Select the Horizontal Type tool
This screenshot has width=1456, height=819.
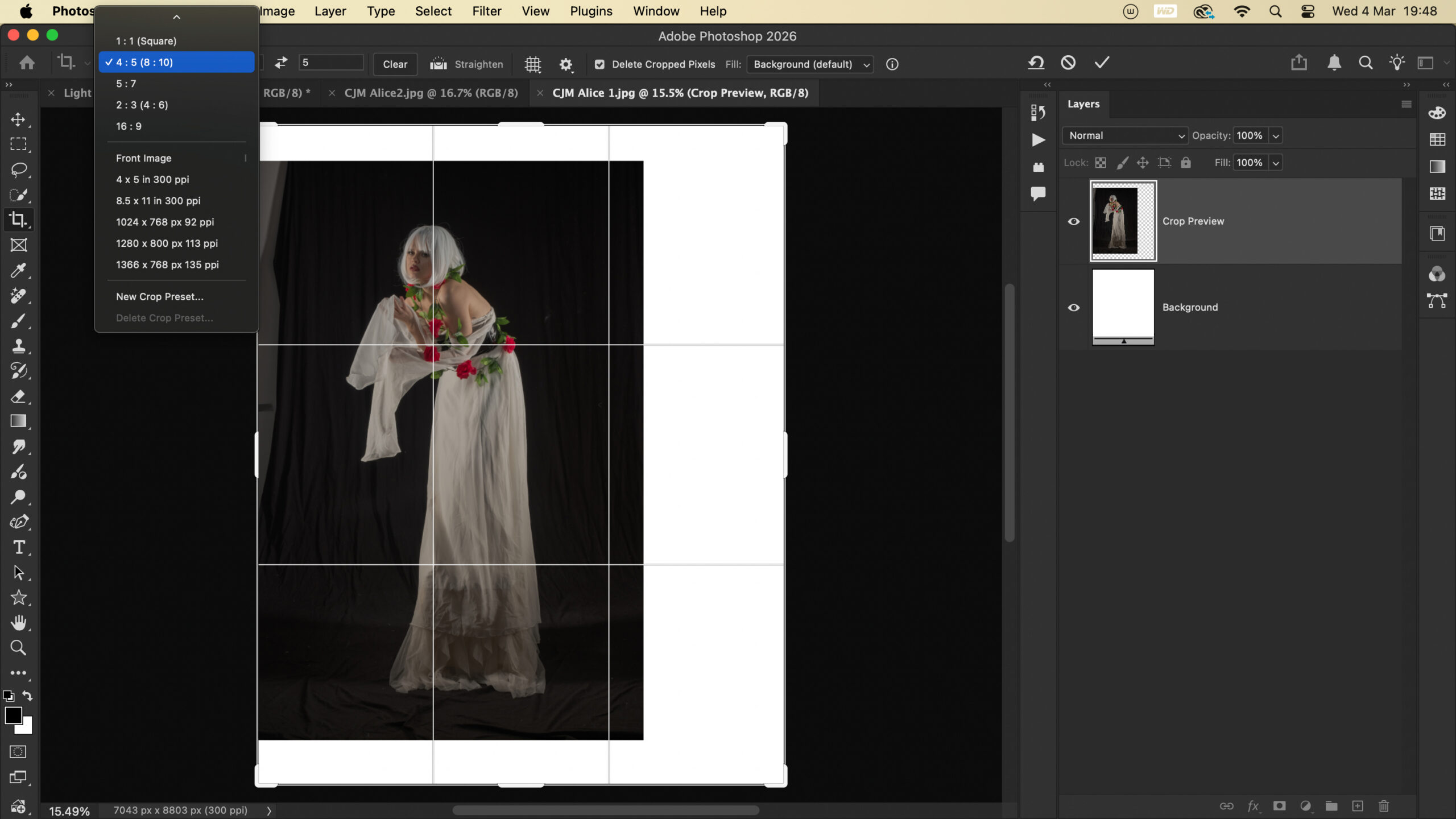(x=18, y=547)
